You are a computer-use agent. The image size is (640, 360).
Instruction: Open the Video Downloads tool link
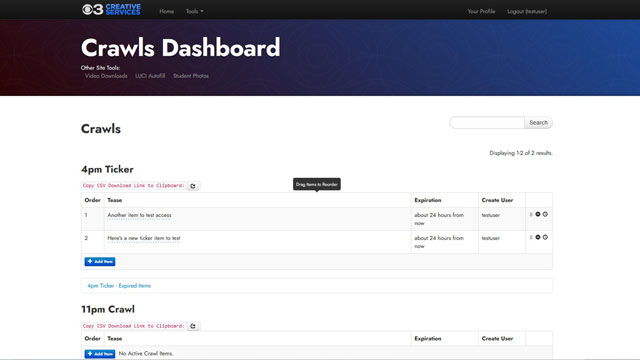coord(106,76)
